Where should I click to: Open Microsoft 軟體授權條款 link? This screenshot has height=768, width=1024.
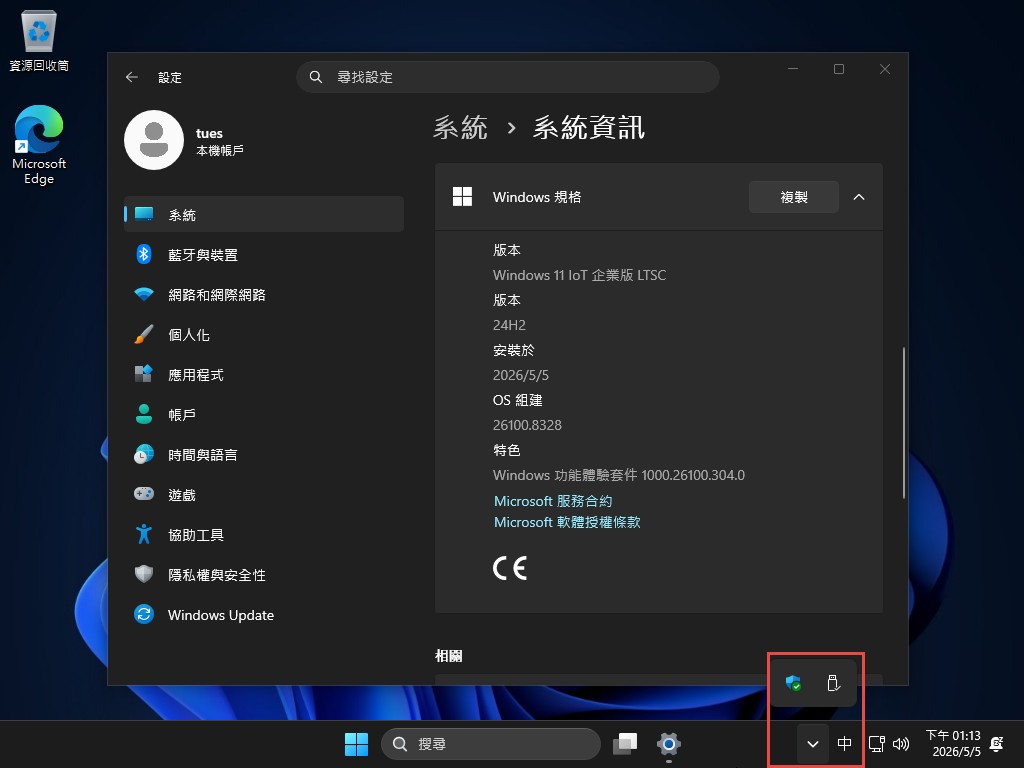(567, 522)
